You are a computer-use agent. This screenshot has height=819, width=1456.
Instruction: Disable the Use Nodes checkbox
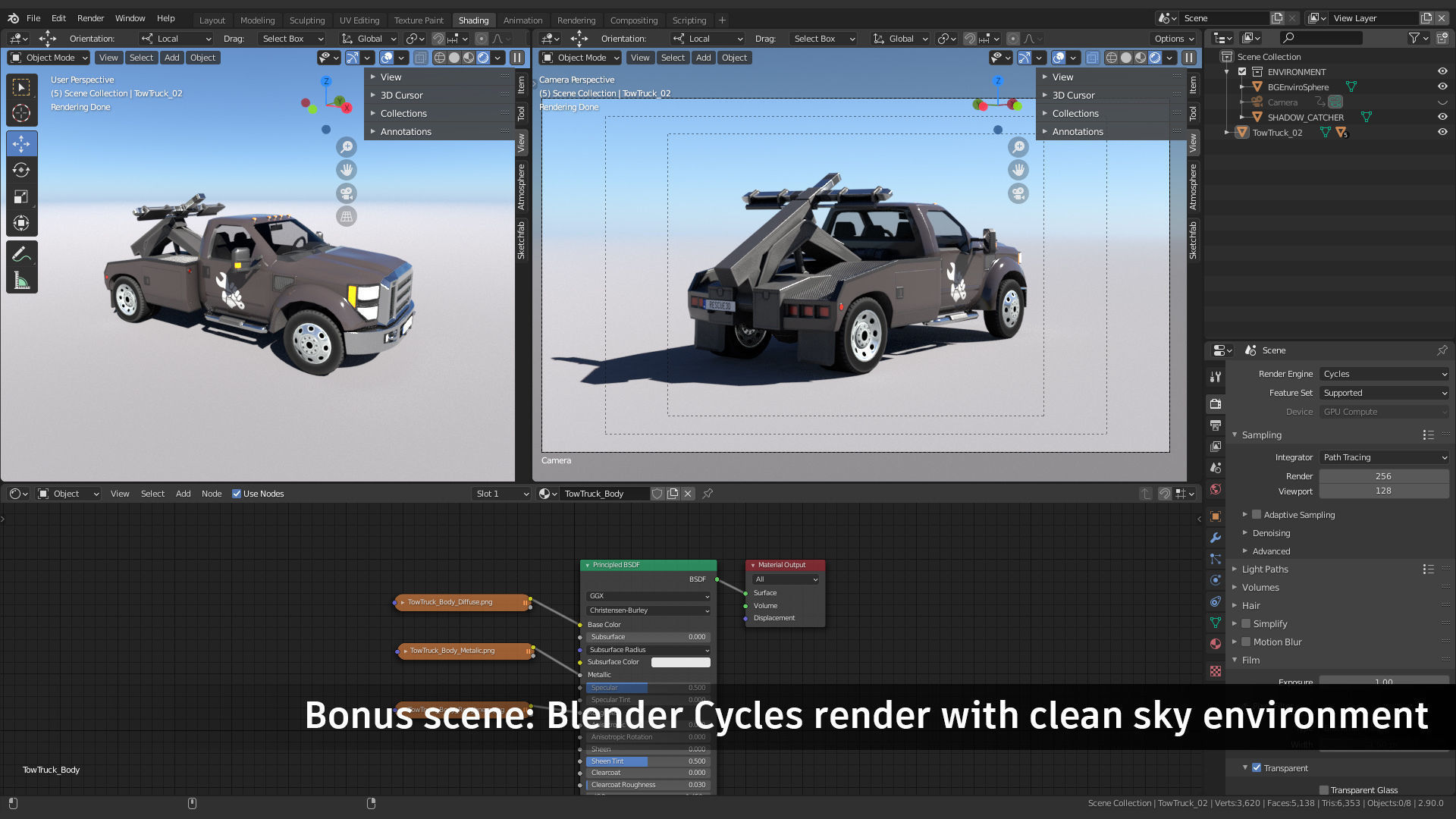tap(237, 494)
